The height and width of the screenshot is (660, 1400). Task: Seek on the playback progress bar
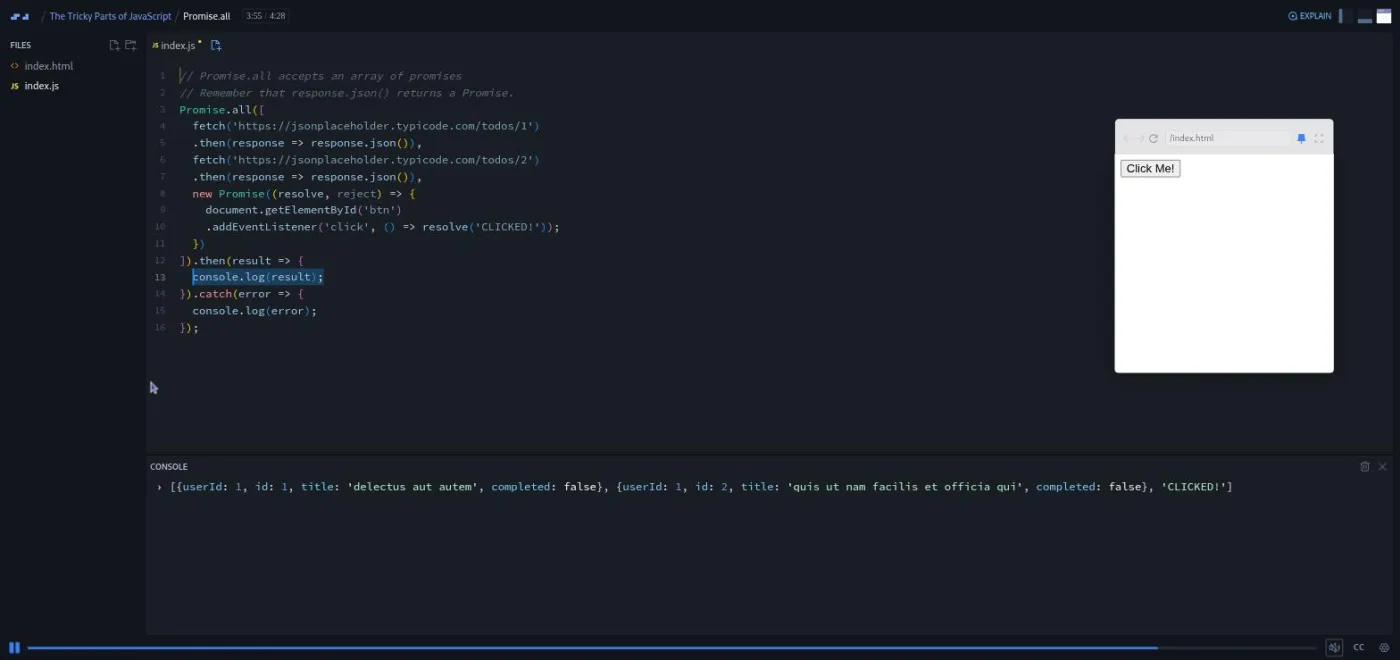click(x=671, y=648)
